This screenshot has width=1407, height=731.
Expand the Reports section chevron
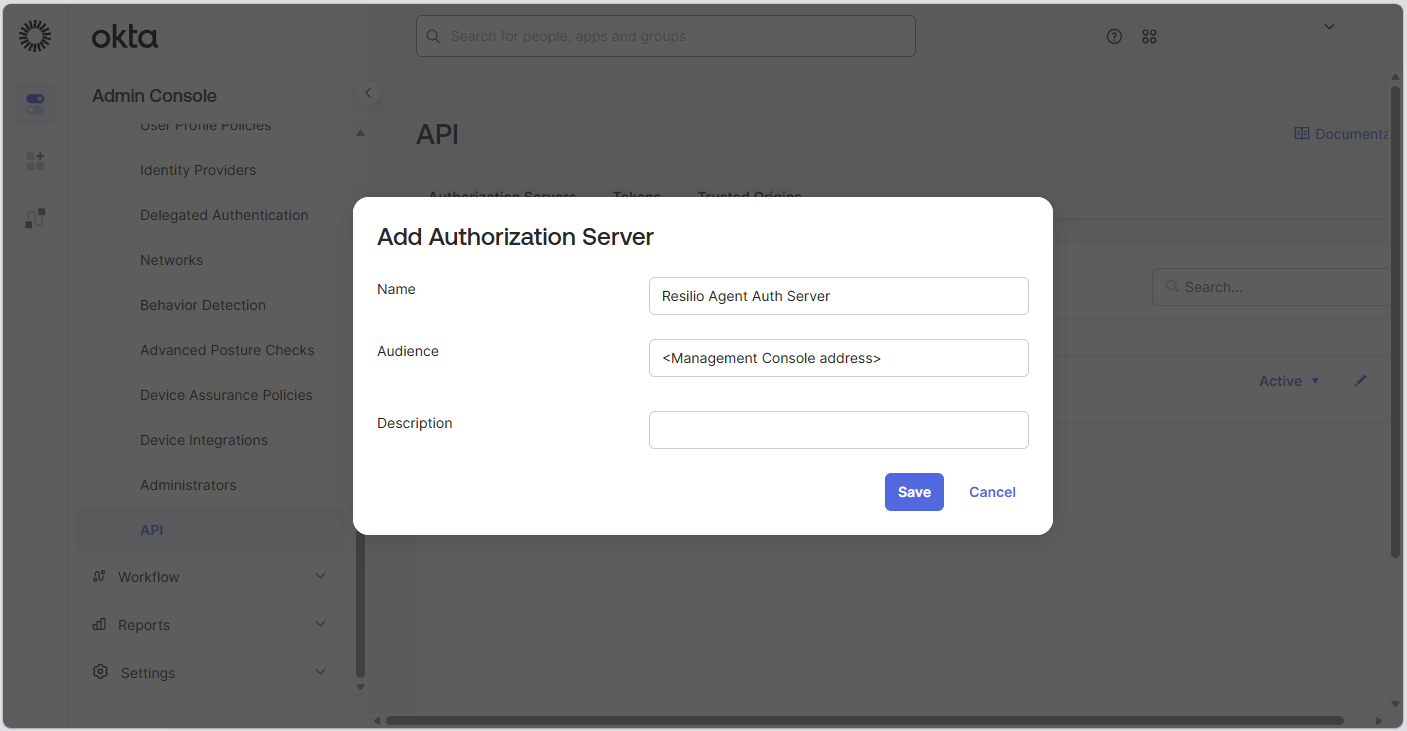point(320,624)
